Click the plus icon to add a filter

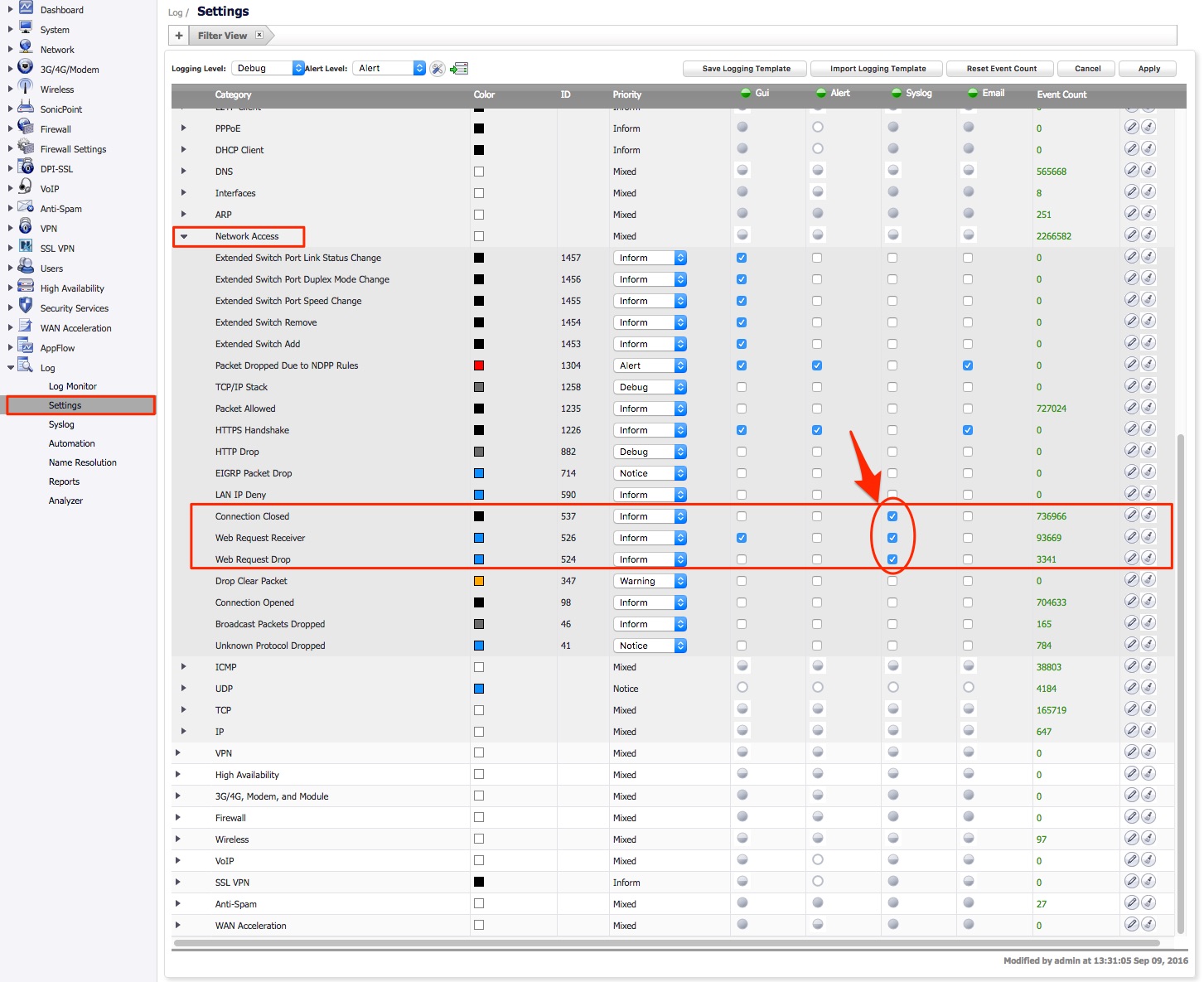[179, 36]
